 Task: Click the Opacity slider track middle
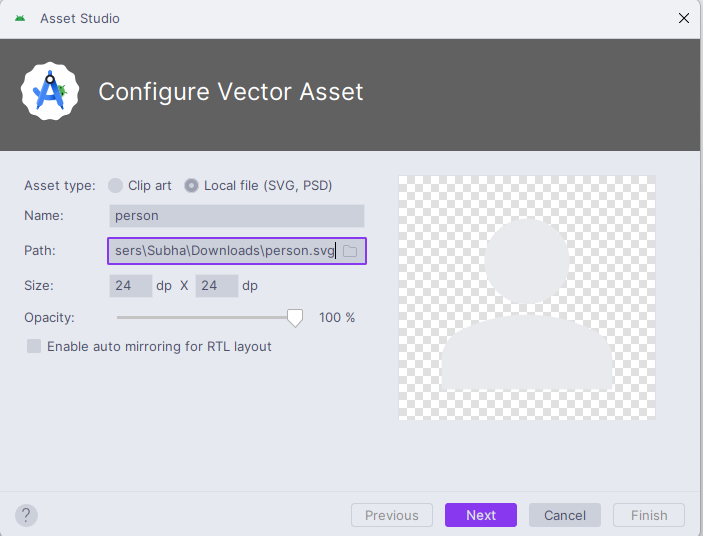[205, 317]
